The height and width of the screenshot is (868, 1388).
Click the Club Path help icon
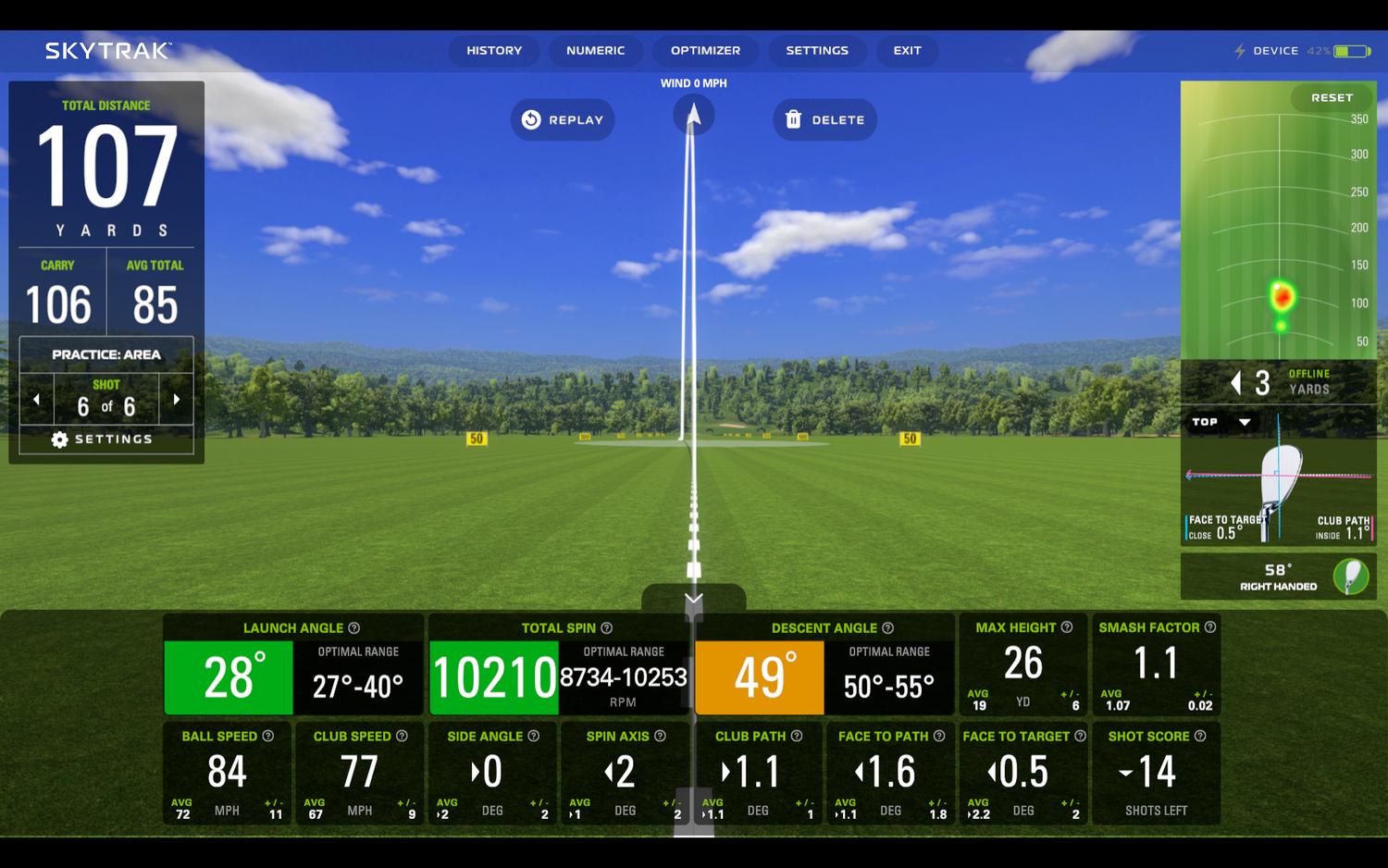point(797,737)
